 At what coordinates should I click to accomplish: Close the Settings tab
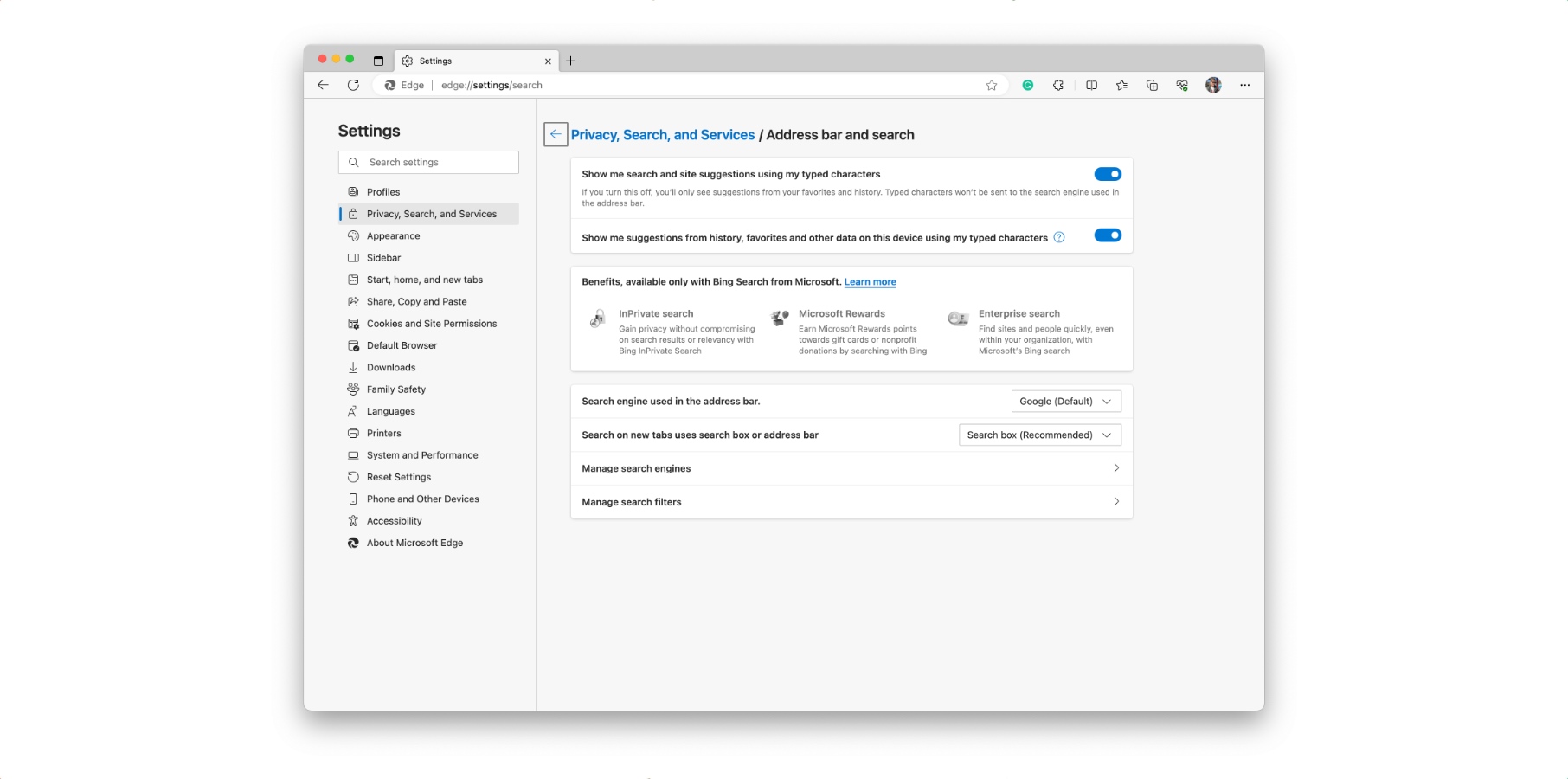pos(548,61)
